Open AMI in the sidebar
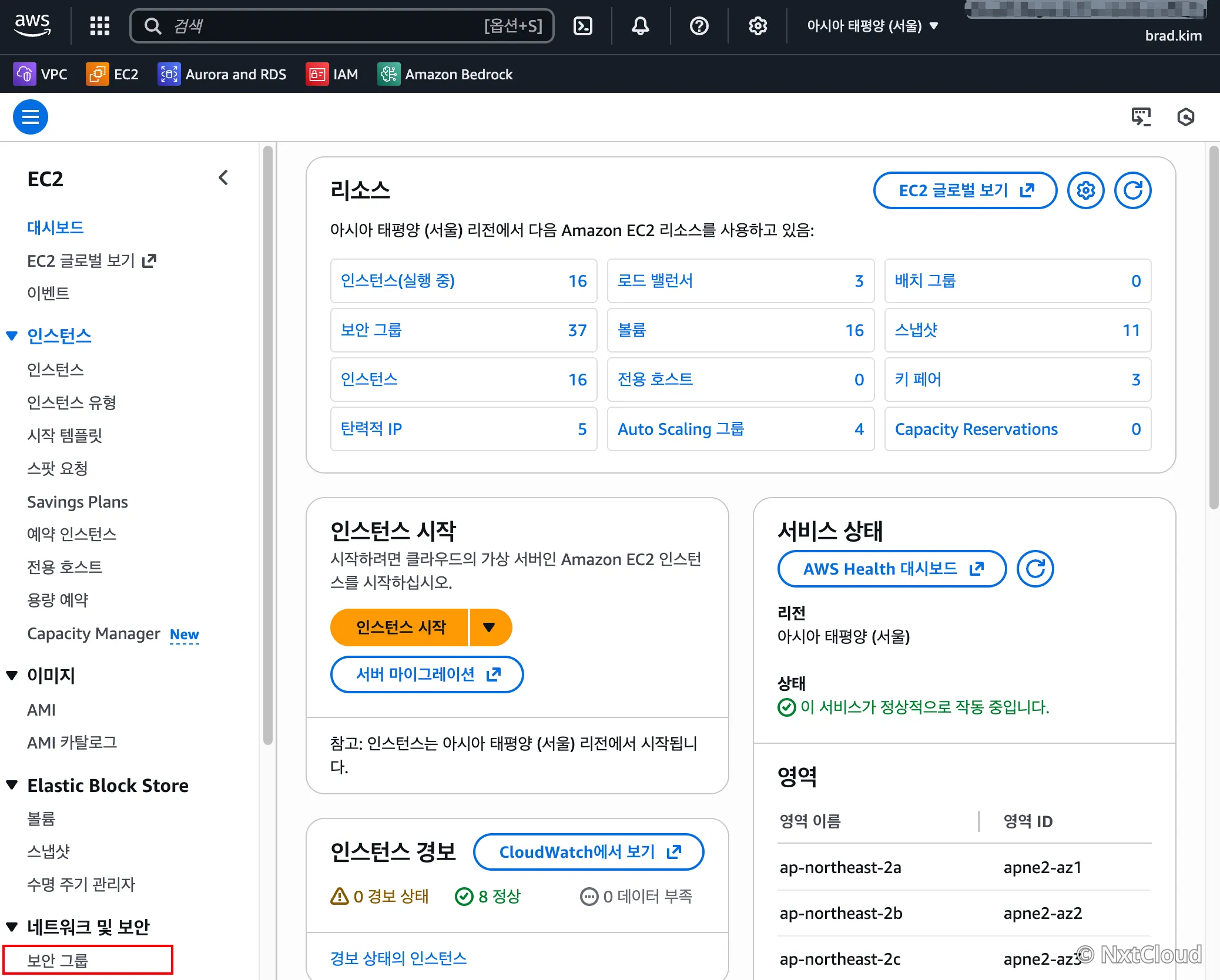This screenshot has width=1220, height=980. [41, 710]
